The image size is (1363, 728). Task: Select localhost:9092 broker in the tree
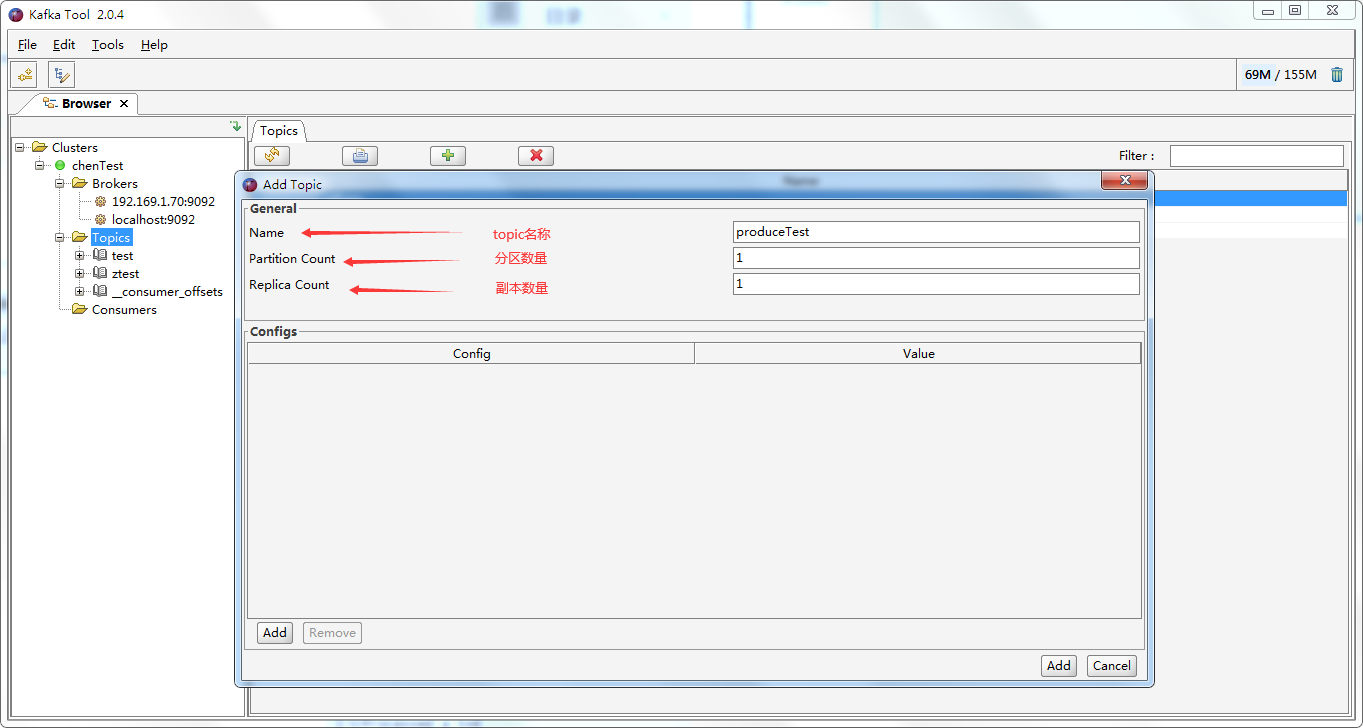pos(153,220)
